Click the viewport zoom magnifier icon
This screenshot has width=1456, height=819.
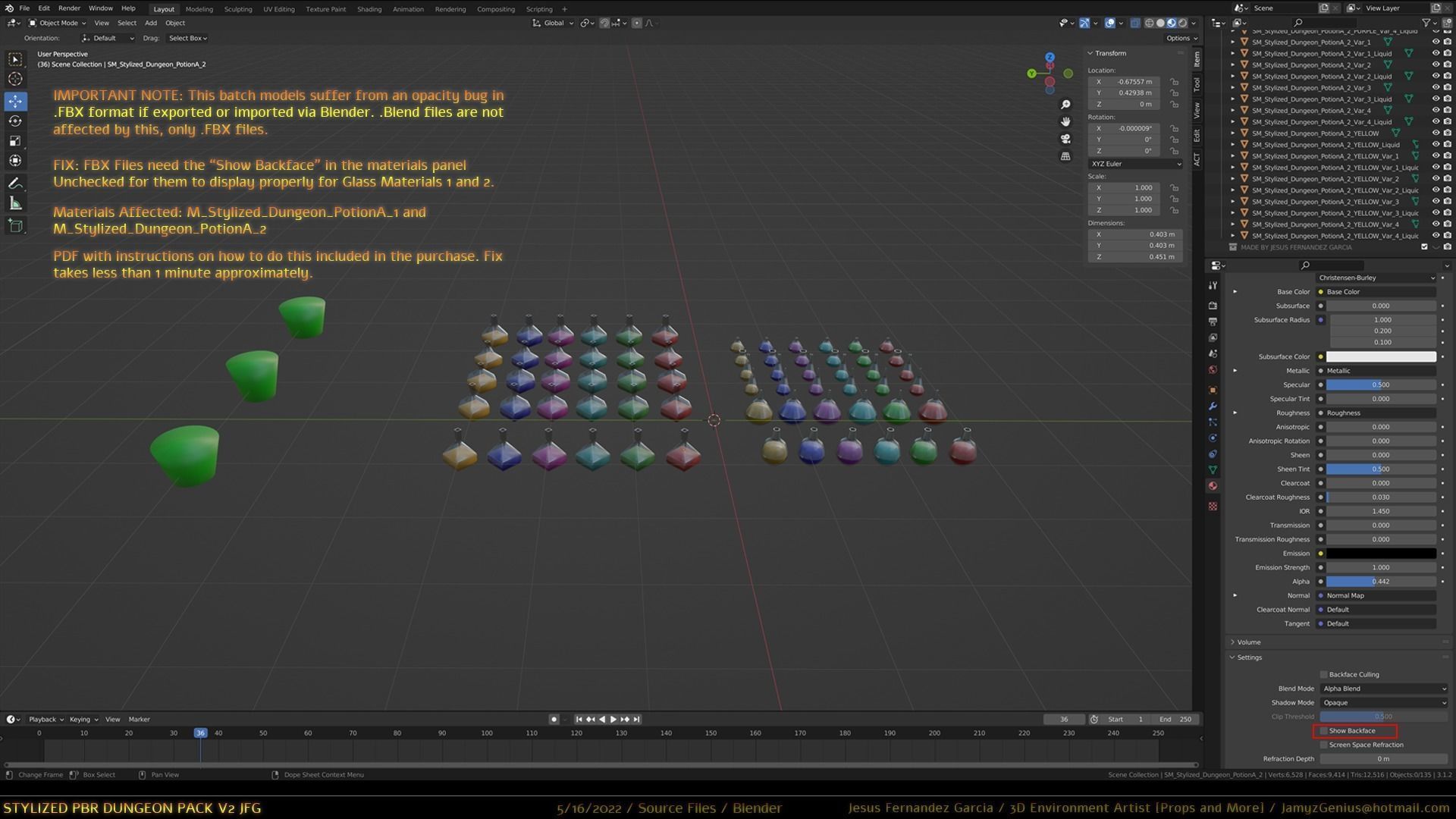[1065, 105]
